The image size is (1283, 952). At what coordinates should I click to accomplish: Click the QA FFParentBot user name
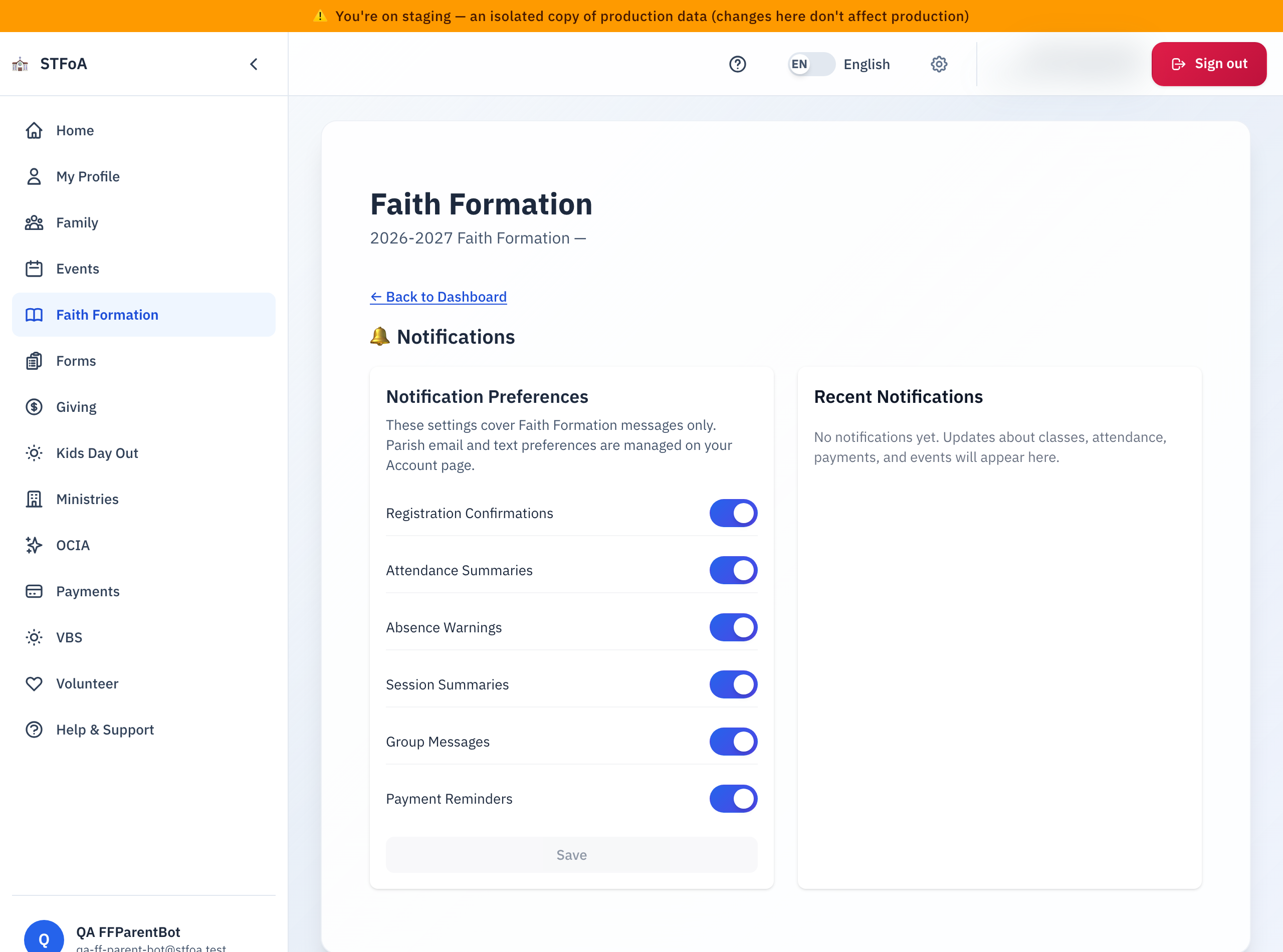coord(128,932)
